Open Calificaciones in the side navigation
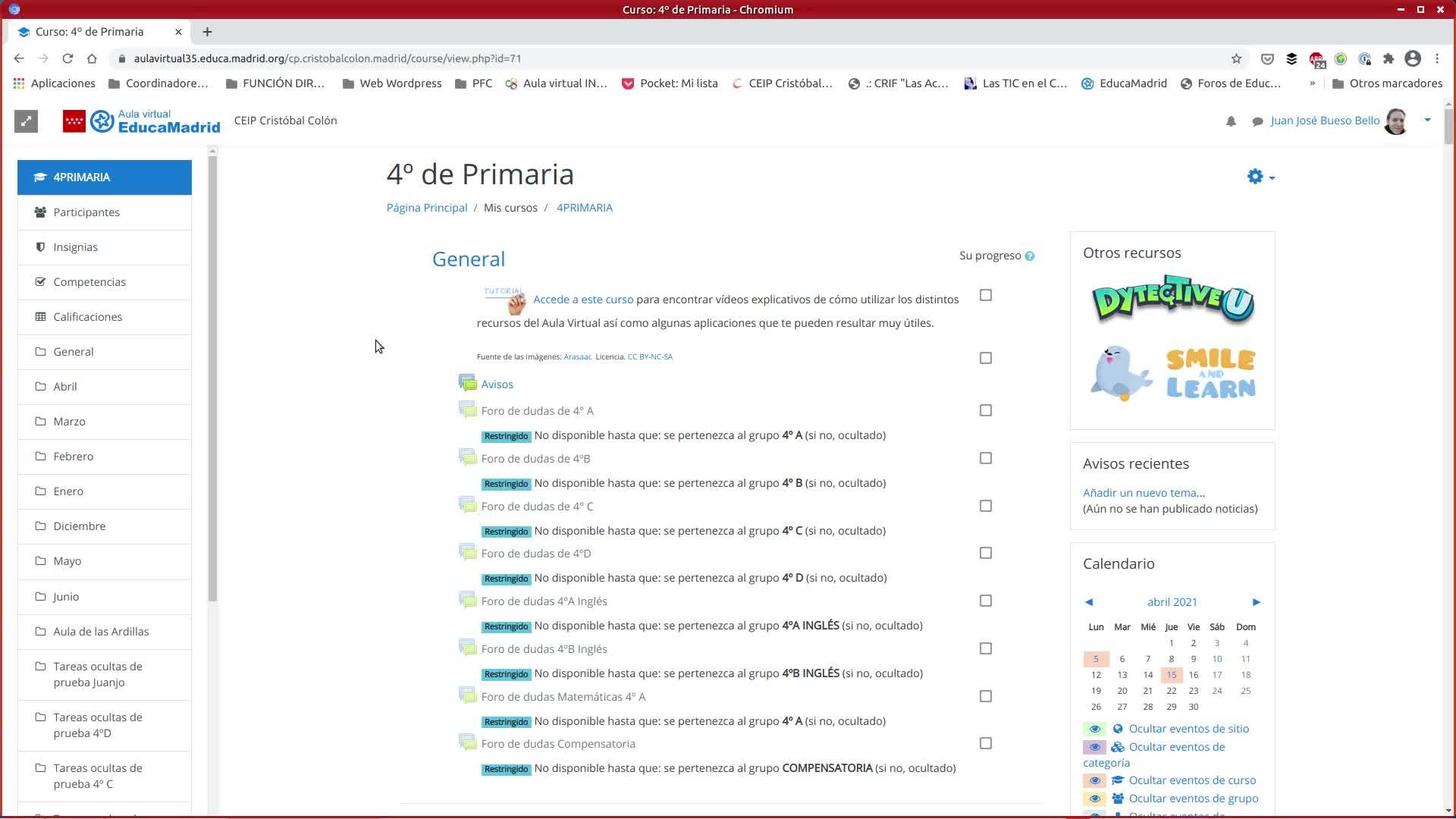The width and height of the screenshot is (1456, 819). [x=87, y=317]
